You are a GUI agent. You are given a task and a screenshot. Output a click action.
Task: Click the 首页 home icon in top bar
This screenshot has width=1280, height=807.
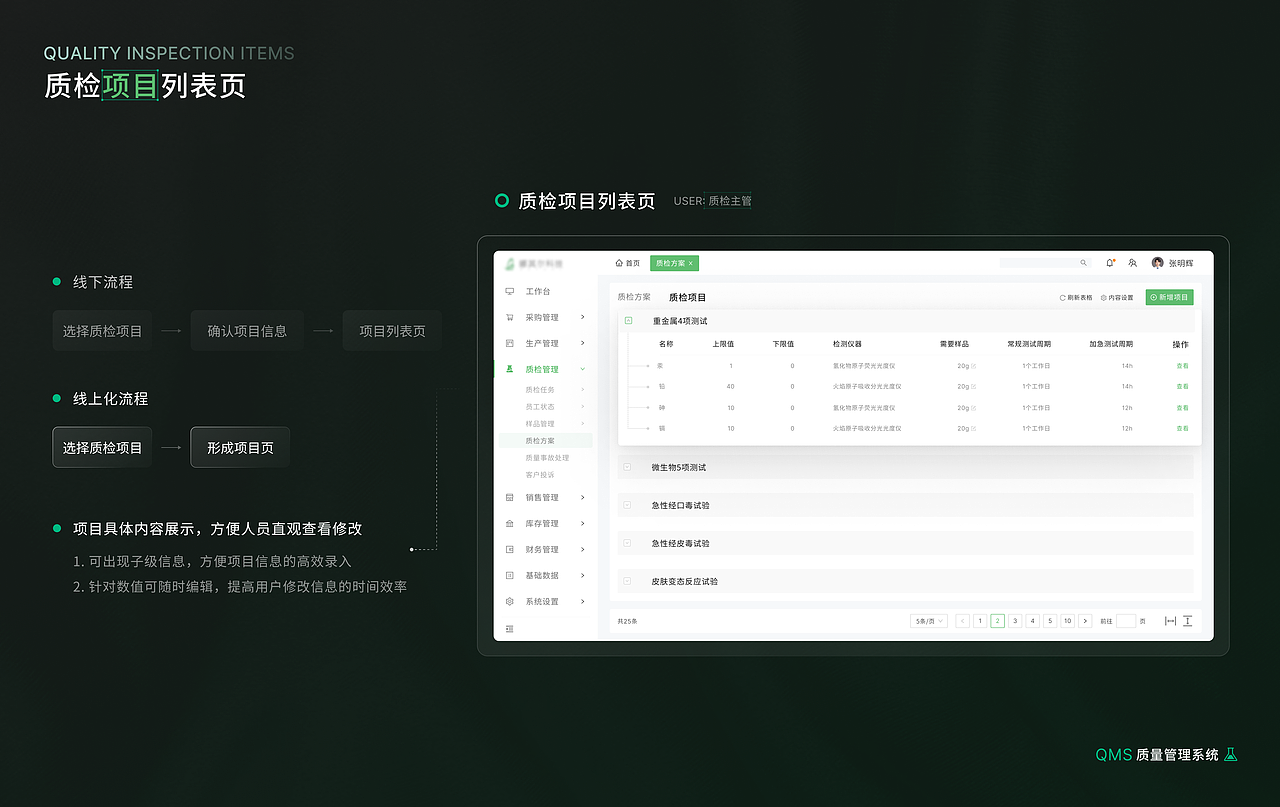(x=619, y=263)
